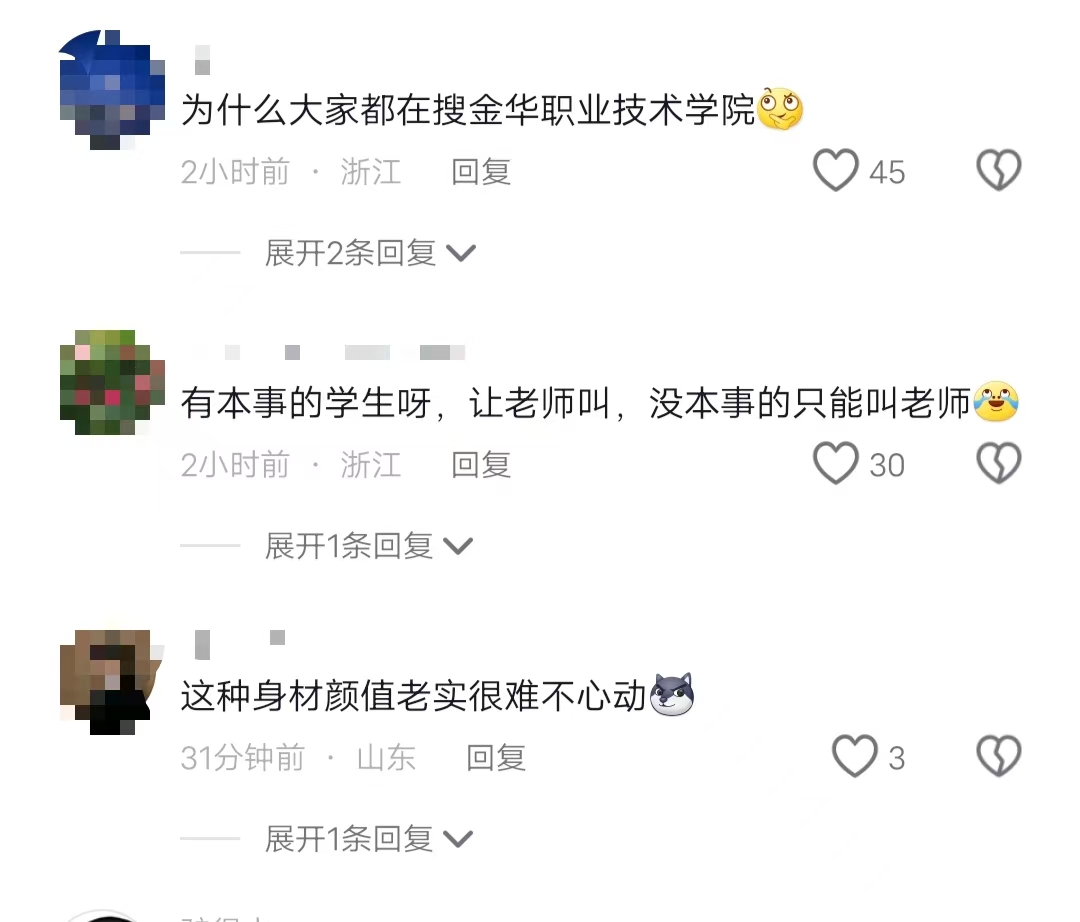Screen dimensions: 1080x922
Task: Reply to the 有本事的学生呀 comment
Action: tap(481, 465)
